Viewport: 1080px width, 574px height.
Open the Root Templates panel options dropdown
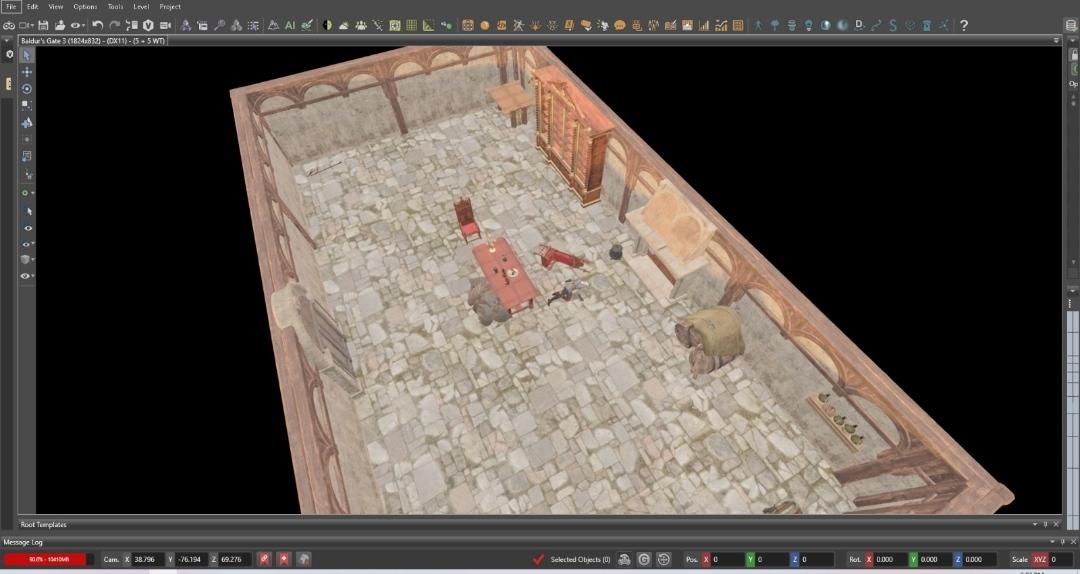[1034, 524]
